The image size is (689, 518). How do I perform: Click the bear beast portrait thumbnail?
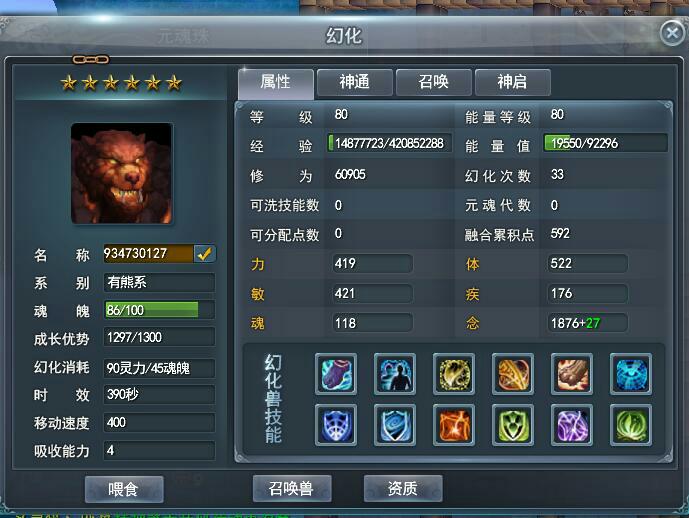[x=122, y=173]
